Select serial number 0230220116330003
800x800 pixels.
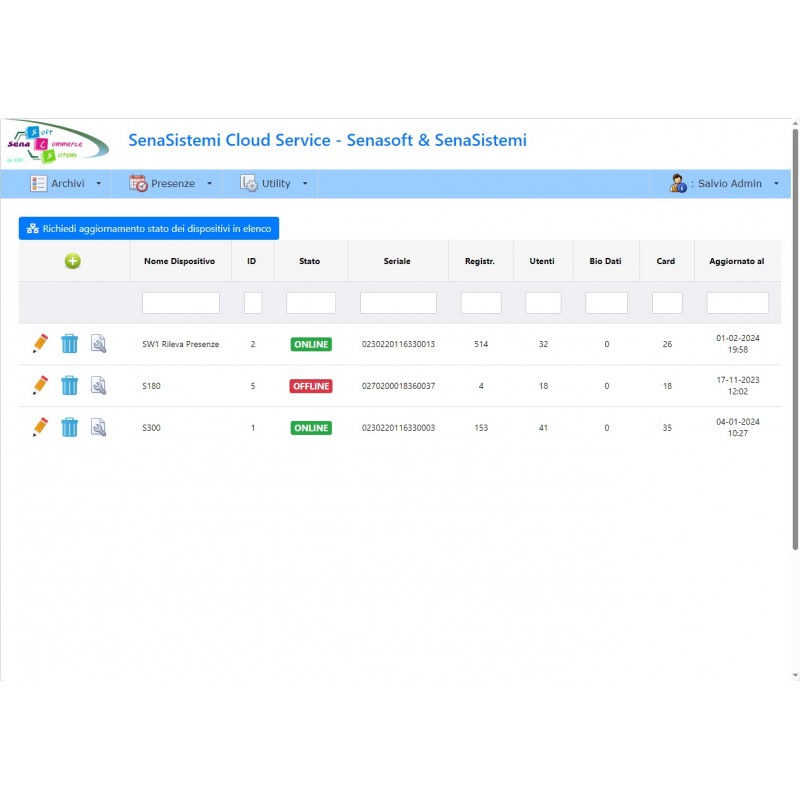(x=398, y=428)
